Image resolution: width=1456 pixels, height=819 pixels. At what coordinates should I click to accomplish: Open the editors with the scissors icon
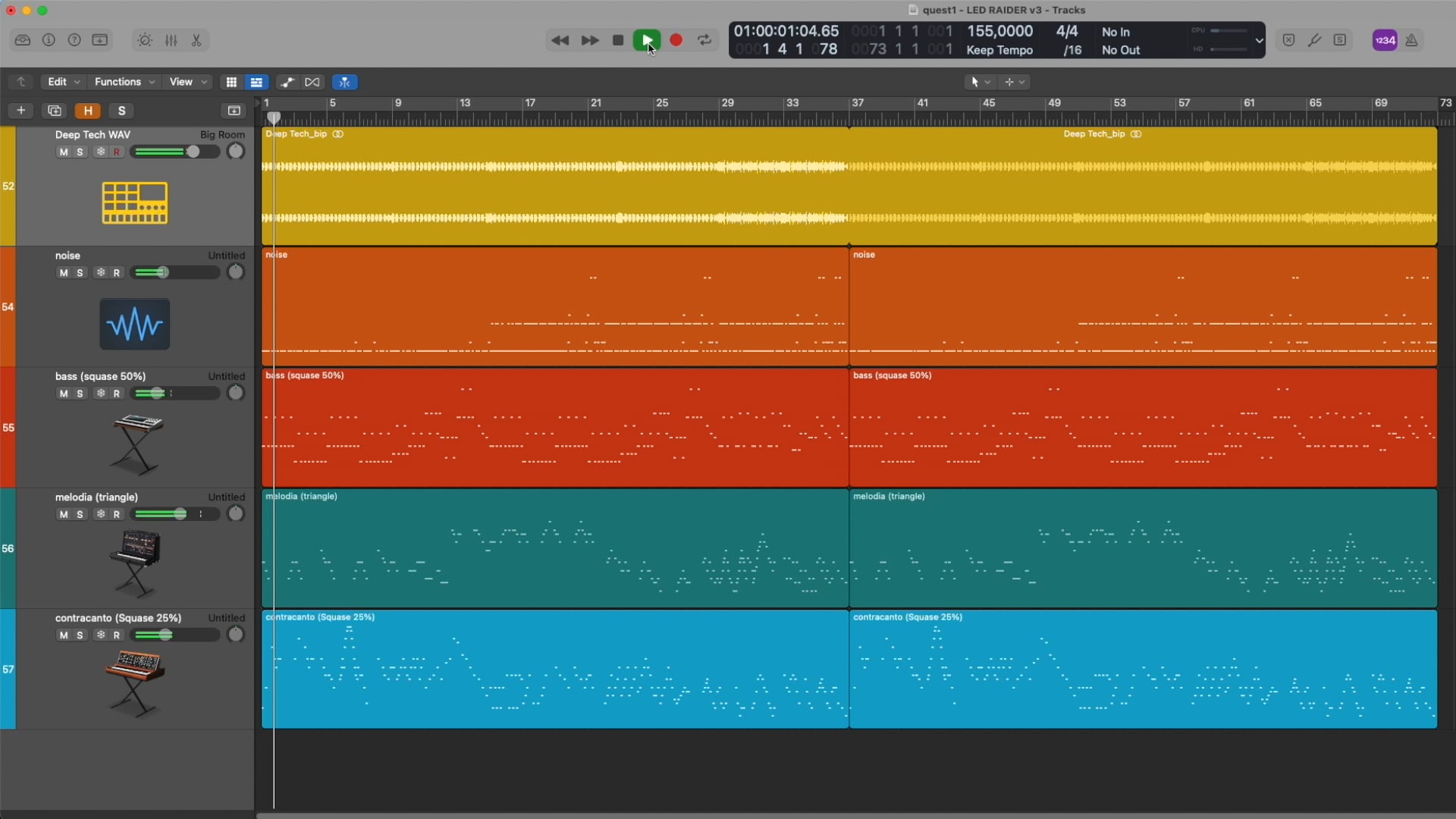point(196,40)
